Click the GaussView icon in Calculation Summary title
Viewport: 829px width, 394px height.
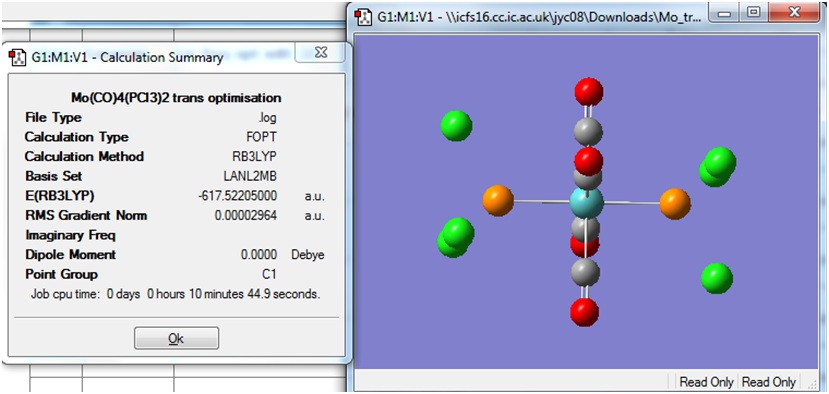pos(18,57)
